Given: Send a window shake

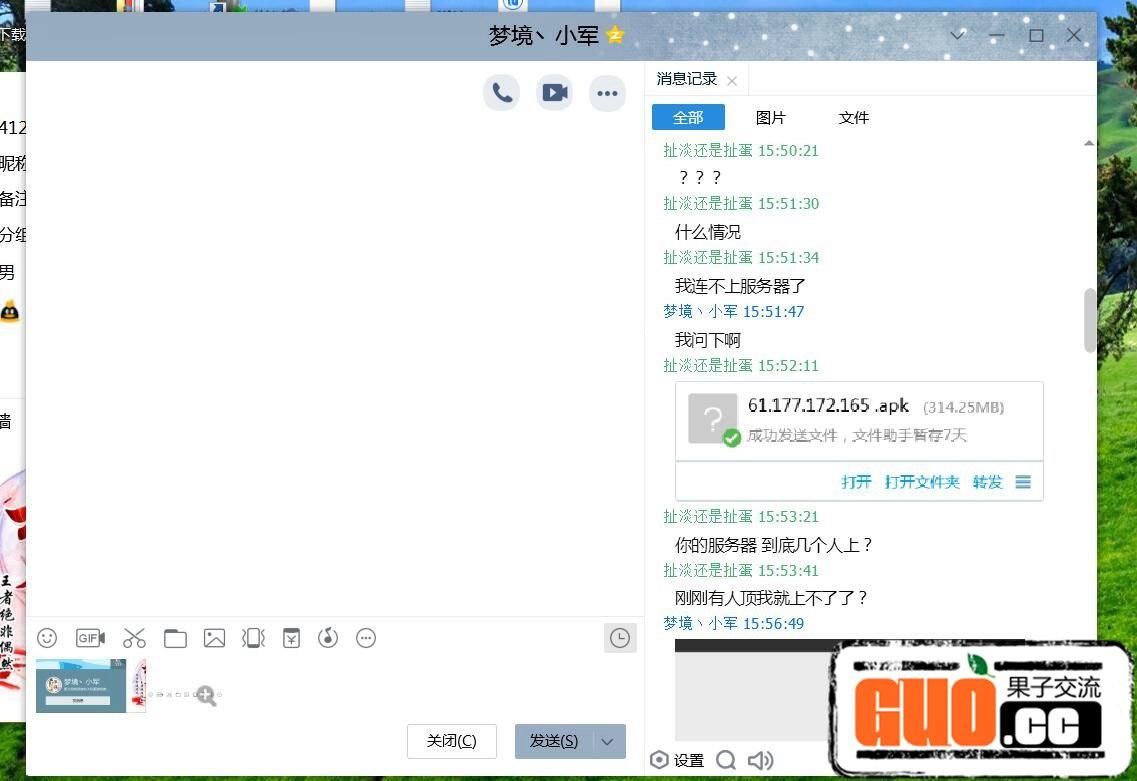Looking at the screenshot, I should (x=253, y=638).
